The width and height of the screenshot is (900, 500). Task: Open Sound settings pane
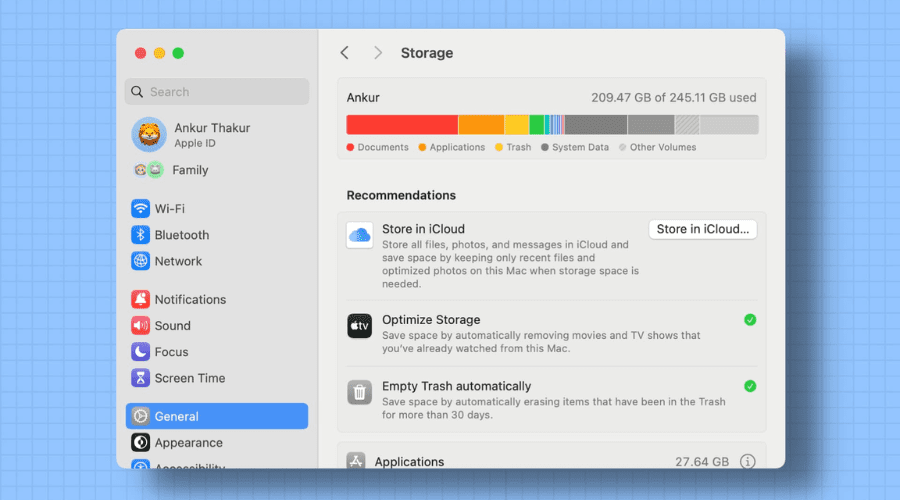click(217, 325)
